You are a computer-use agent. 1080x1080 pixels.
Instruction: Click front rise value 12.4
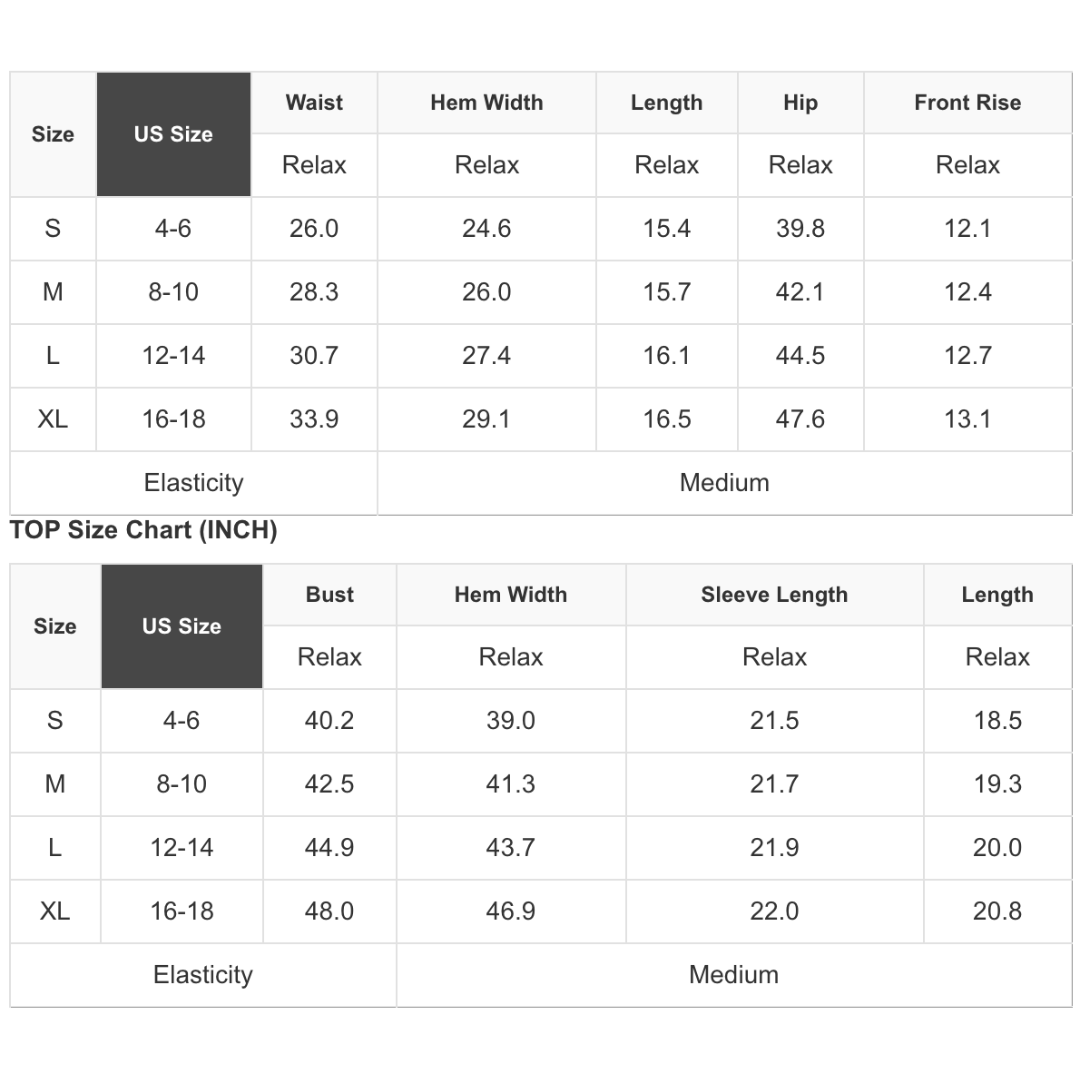[x=968, y=292]
